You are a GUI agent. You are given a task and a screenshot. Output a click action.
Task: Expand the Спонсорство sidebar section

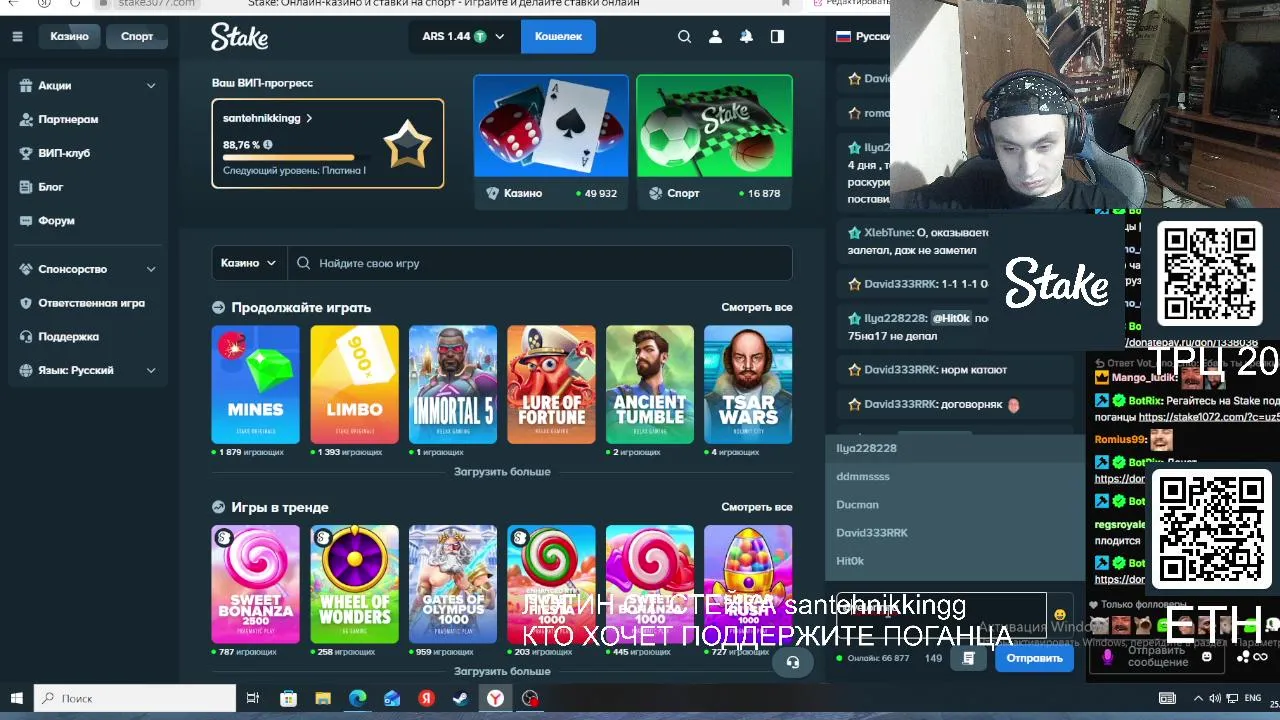point(151,269)
